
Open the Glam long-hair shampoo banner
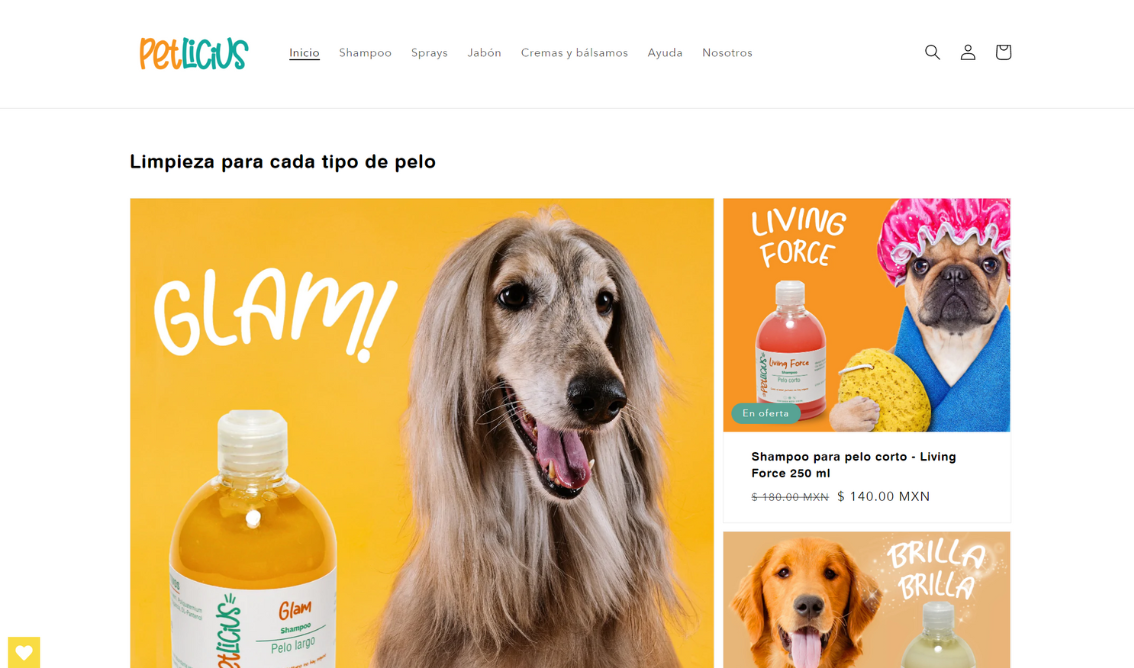pyautogui.click(x=422, y=433)
